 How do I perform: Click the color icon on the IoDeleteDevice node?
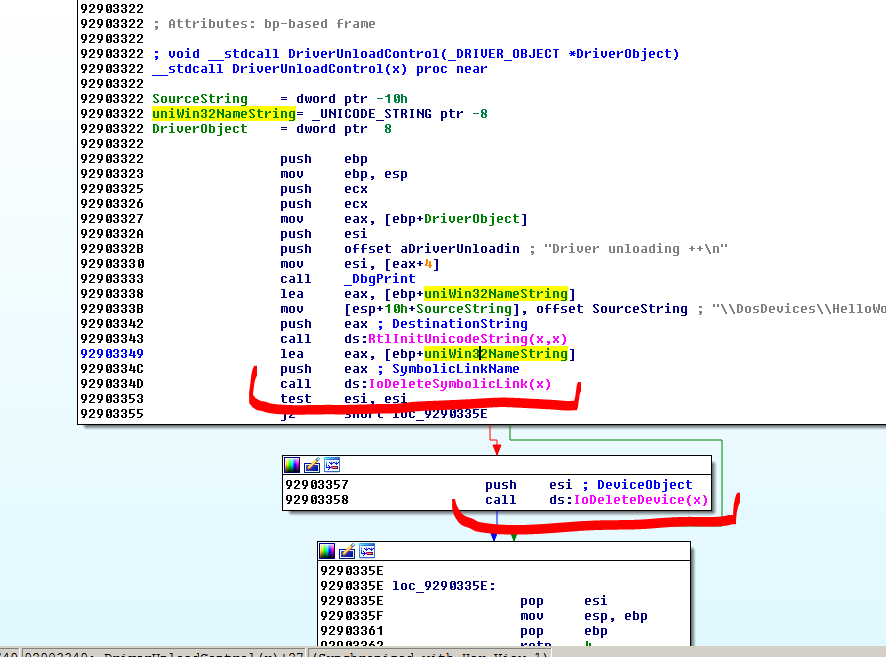(292, 465)
